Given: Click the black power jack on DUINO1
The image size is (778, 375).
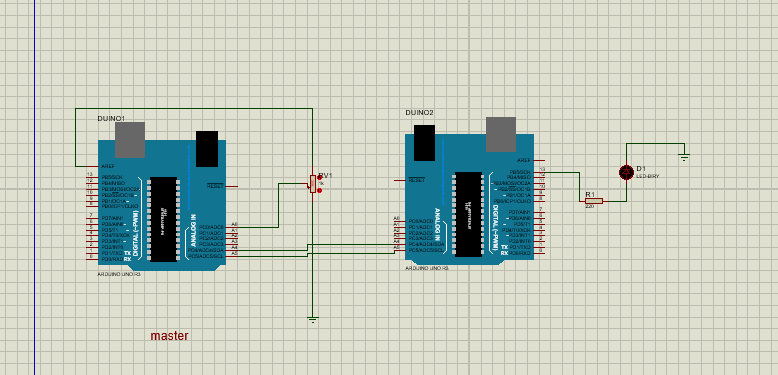Looking at the screenshot, I should pos(207,149).
